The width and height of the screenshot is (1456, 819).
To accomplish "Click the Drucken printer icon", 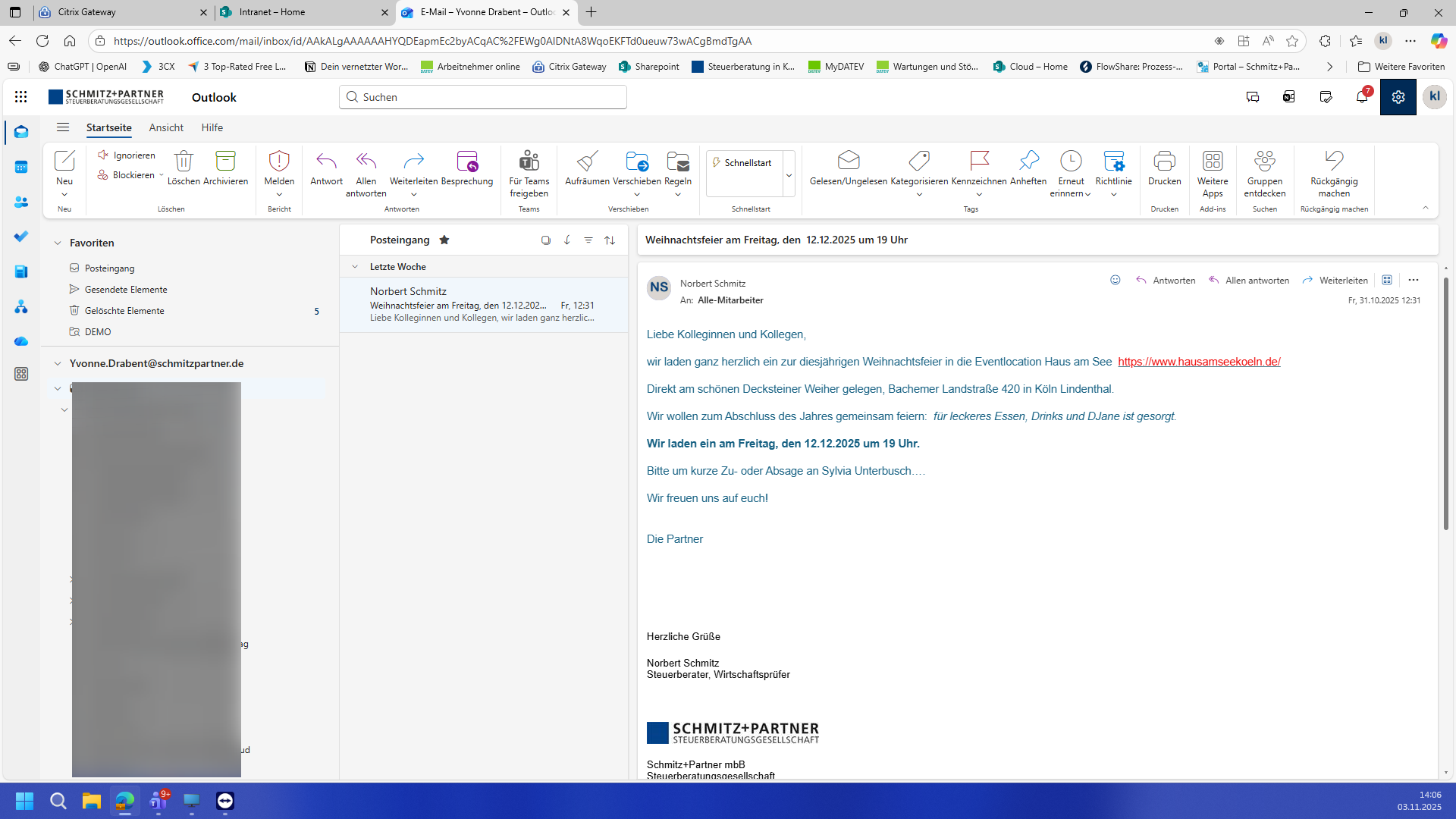I will click(x=1164, y=162).
